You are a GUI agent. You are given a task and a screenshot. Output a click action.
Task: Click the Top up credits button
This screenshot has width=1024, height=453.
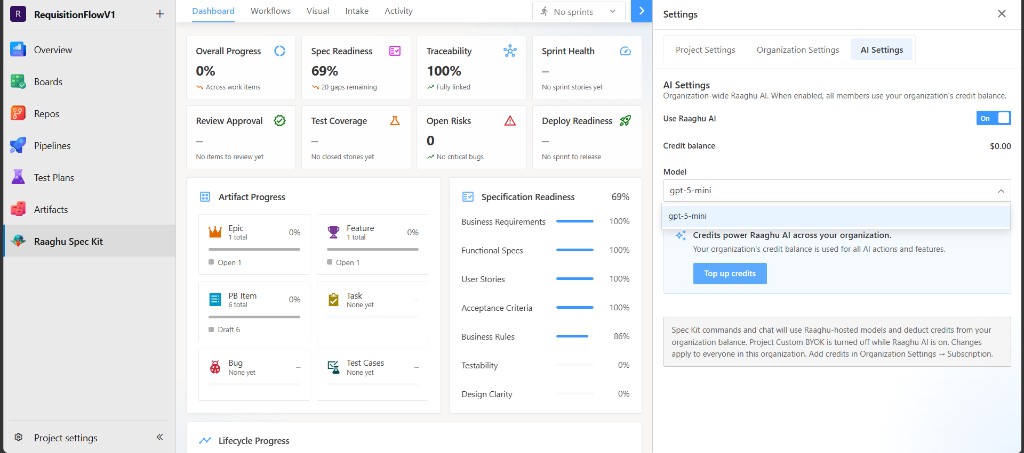(729, 273)
